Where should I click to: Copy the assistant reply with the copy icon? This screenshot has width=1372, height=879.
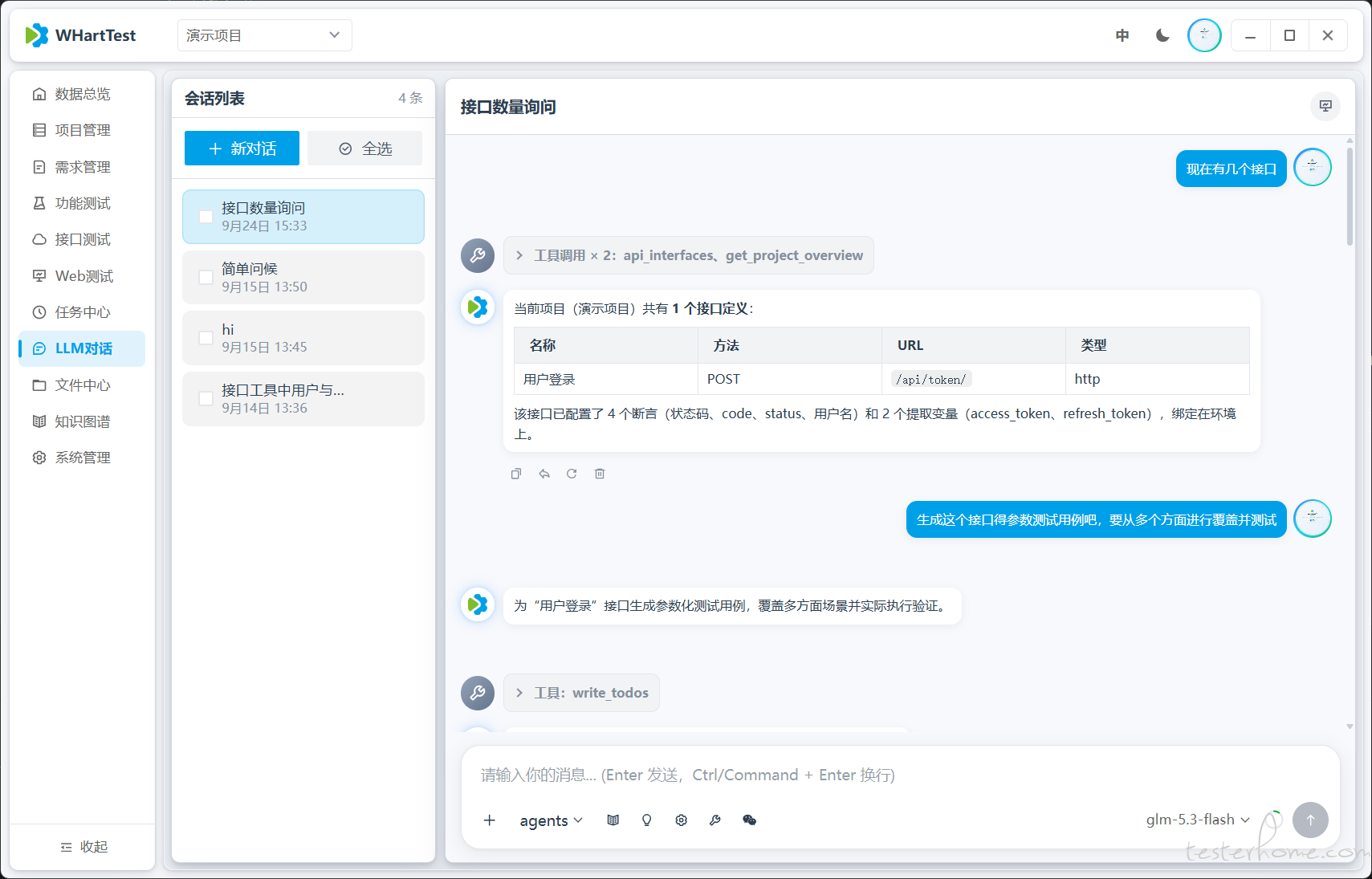[x=516, y=474]
